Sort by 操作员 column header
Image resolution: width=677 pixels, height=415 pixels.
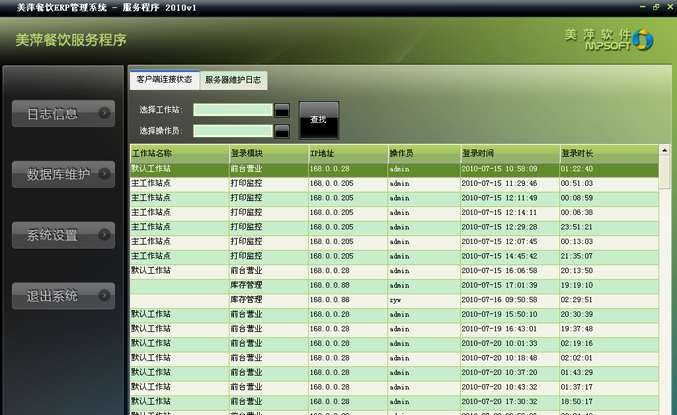pos(424,153)
